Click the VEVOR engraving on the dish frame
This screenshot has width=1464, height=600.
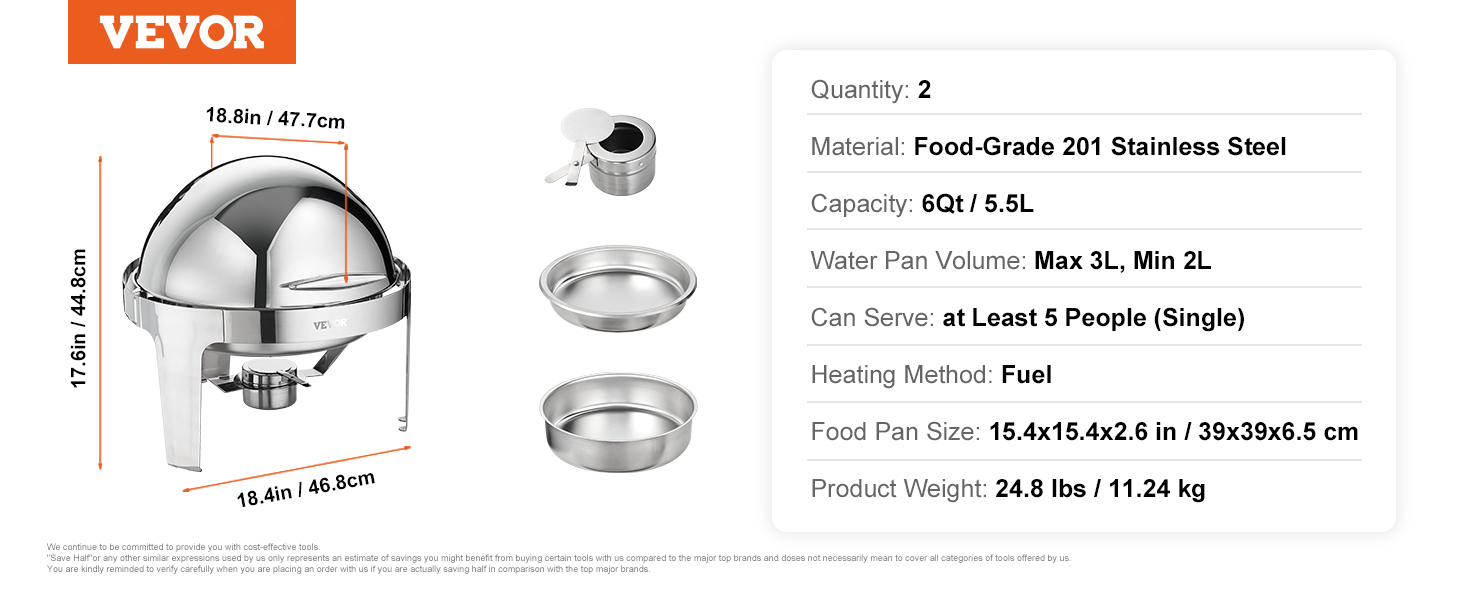tap(329, 323)
